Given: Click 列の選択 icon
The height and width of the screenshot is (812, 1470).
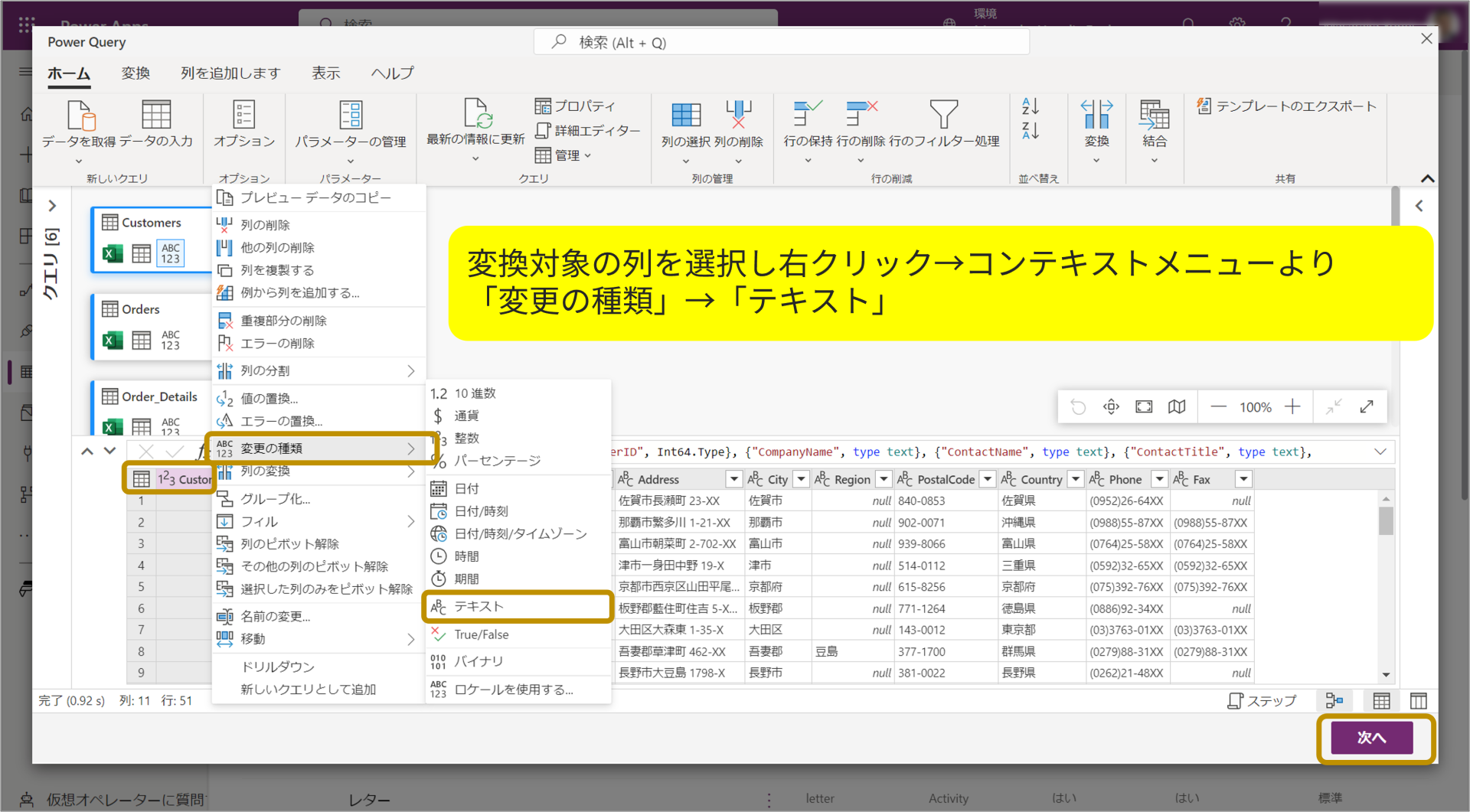Looking at the screenshot, I should pyautogui.click(x=686, y=115).
